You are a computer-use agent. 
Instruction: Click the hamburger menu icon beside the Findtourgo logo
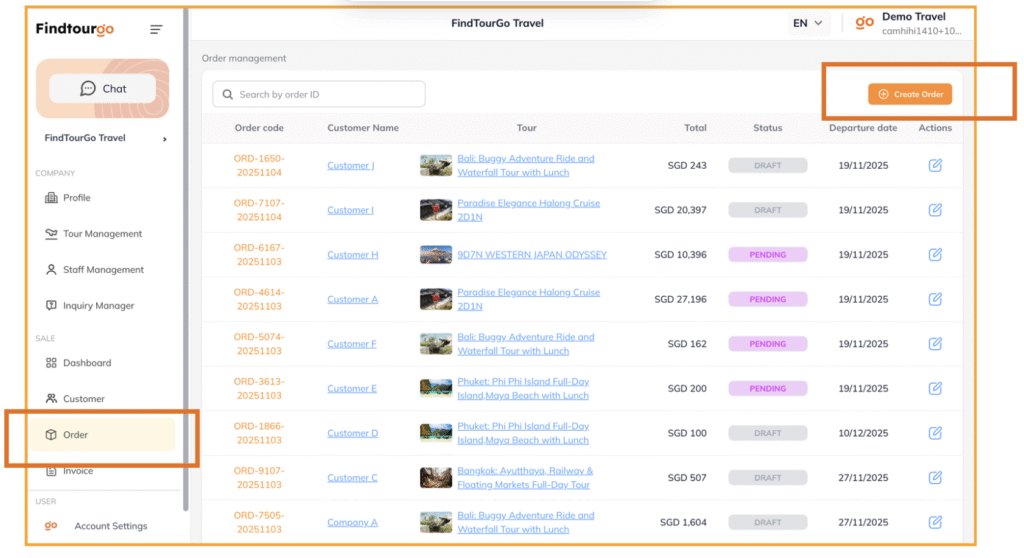click(x=156, y=29)
